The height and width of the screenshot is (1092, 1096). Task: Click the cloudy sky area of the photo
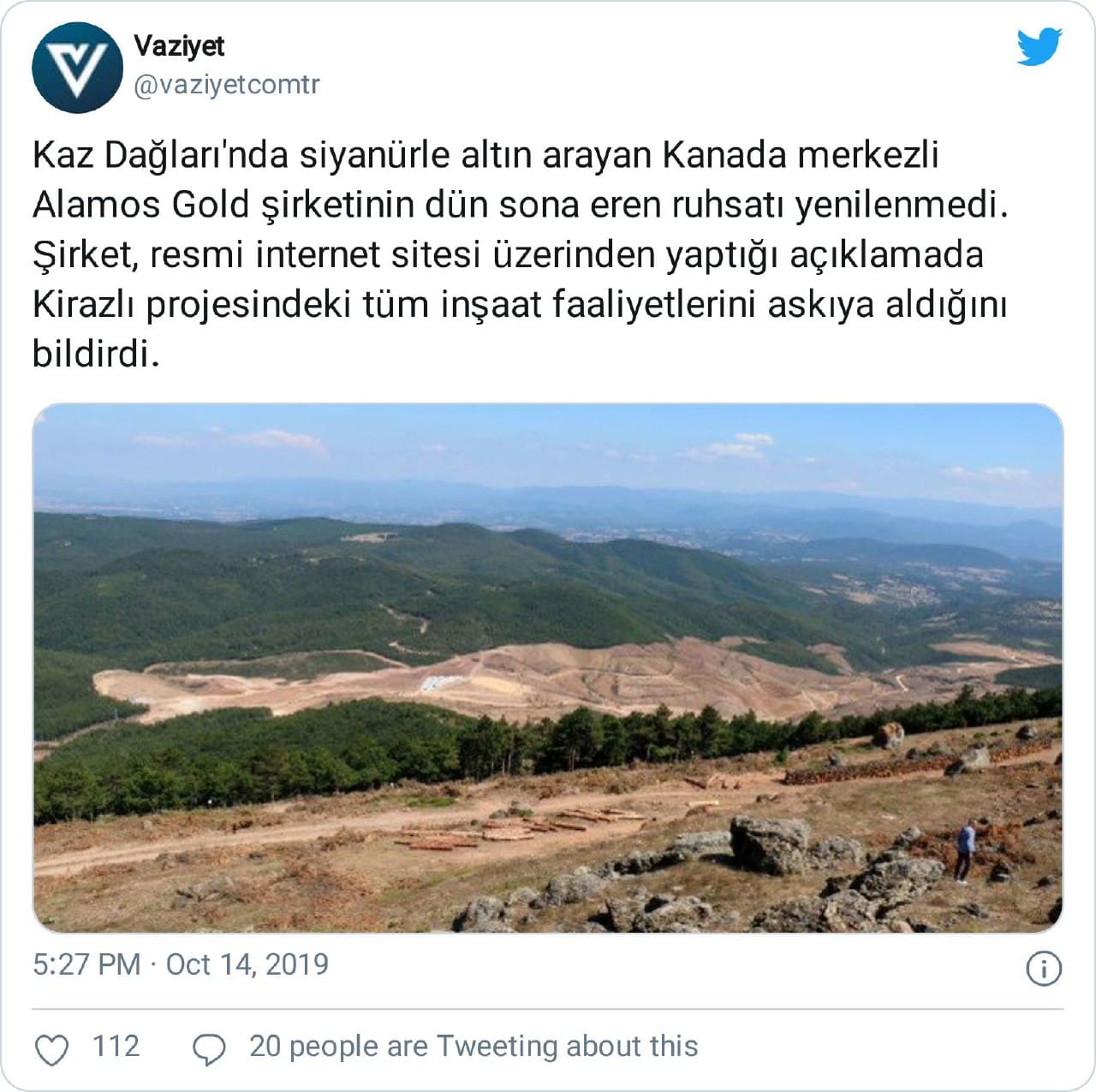(x=548, y=445)
